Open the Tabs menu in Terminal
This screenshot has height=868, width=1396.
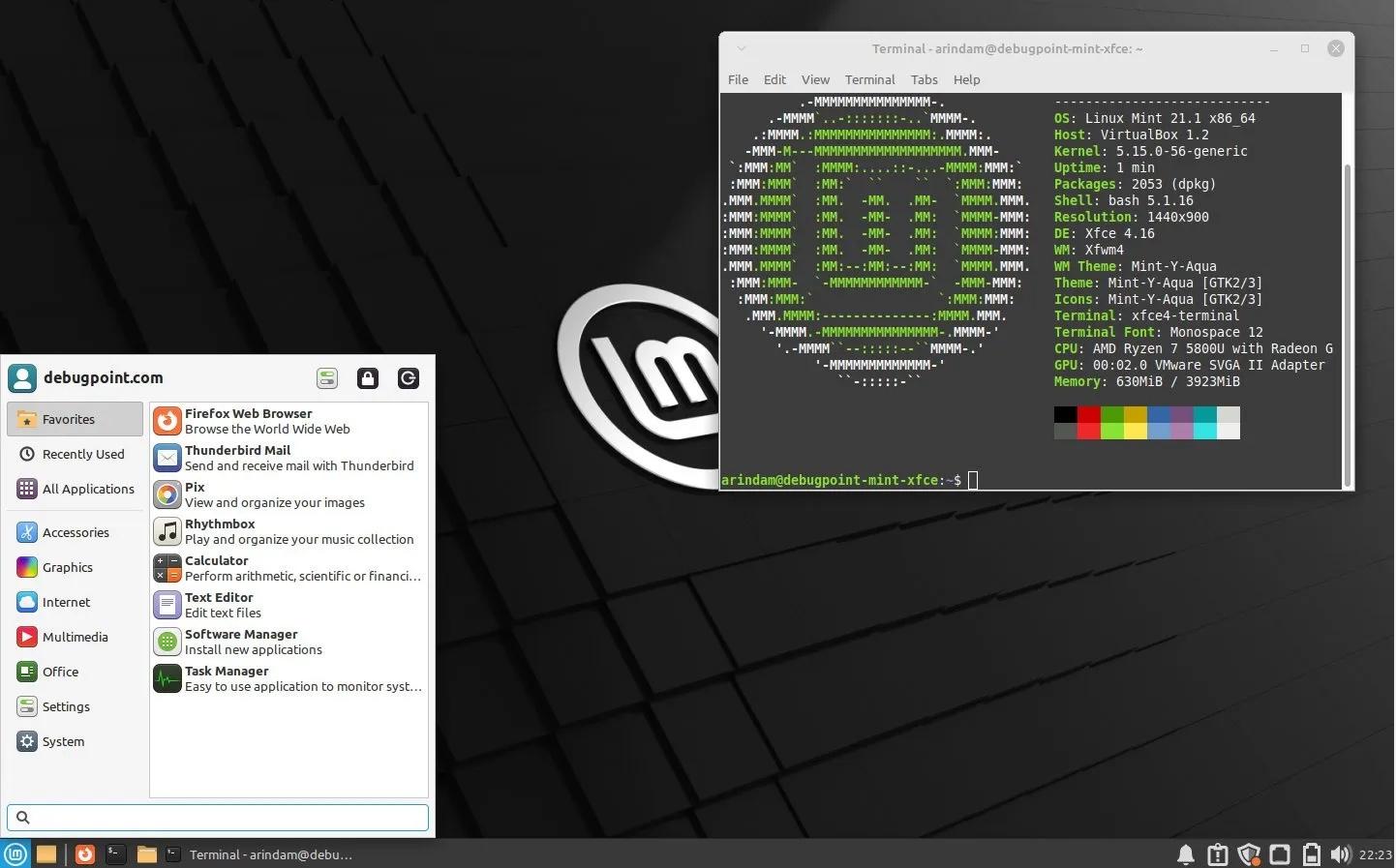pos(924,79)
